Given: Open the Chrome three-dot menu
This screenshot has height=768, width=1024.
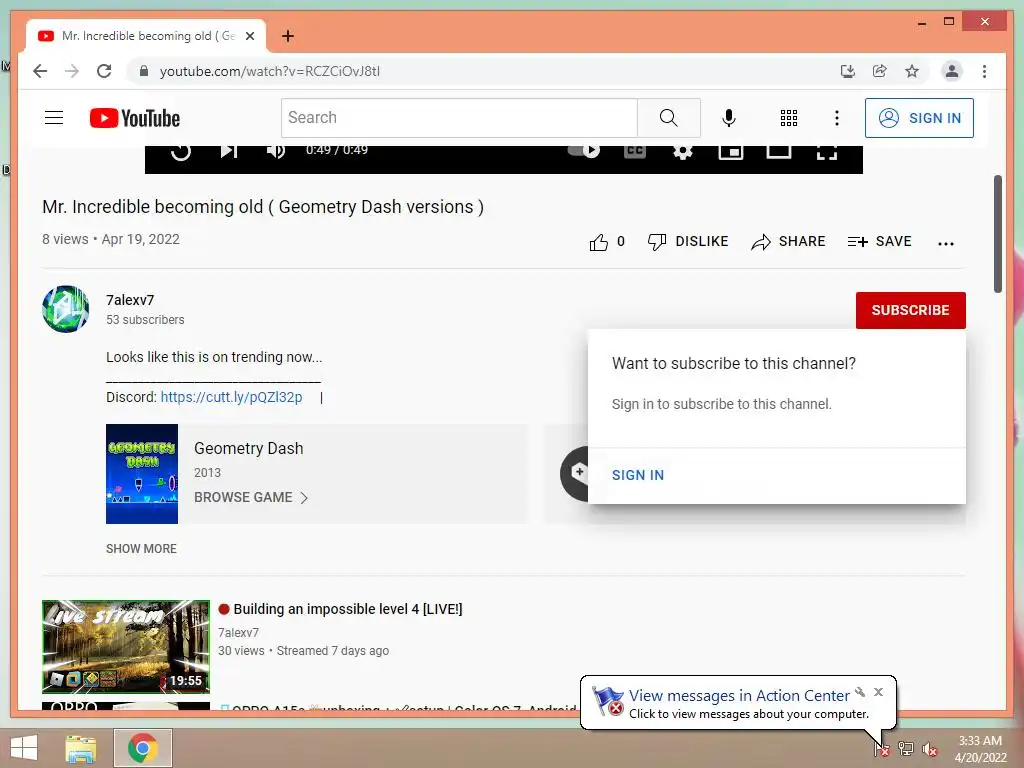Looking at the screenshot, I should click(984, 71).
